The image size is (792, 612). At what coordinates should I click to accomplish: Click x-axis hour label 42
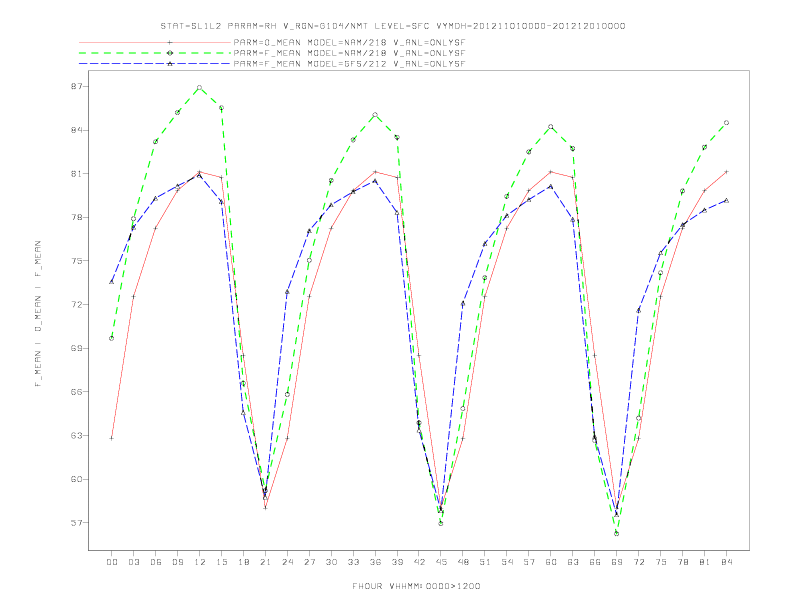419,562
